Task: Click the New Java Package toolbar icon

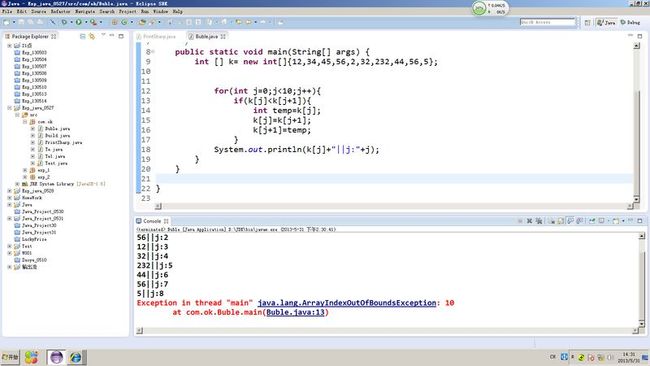Action: 114,22
